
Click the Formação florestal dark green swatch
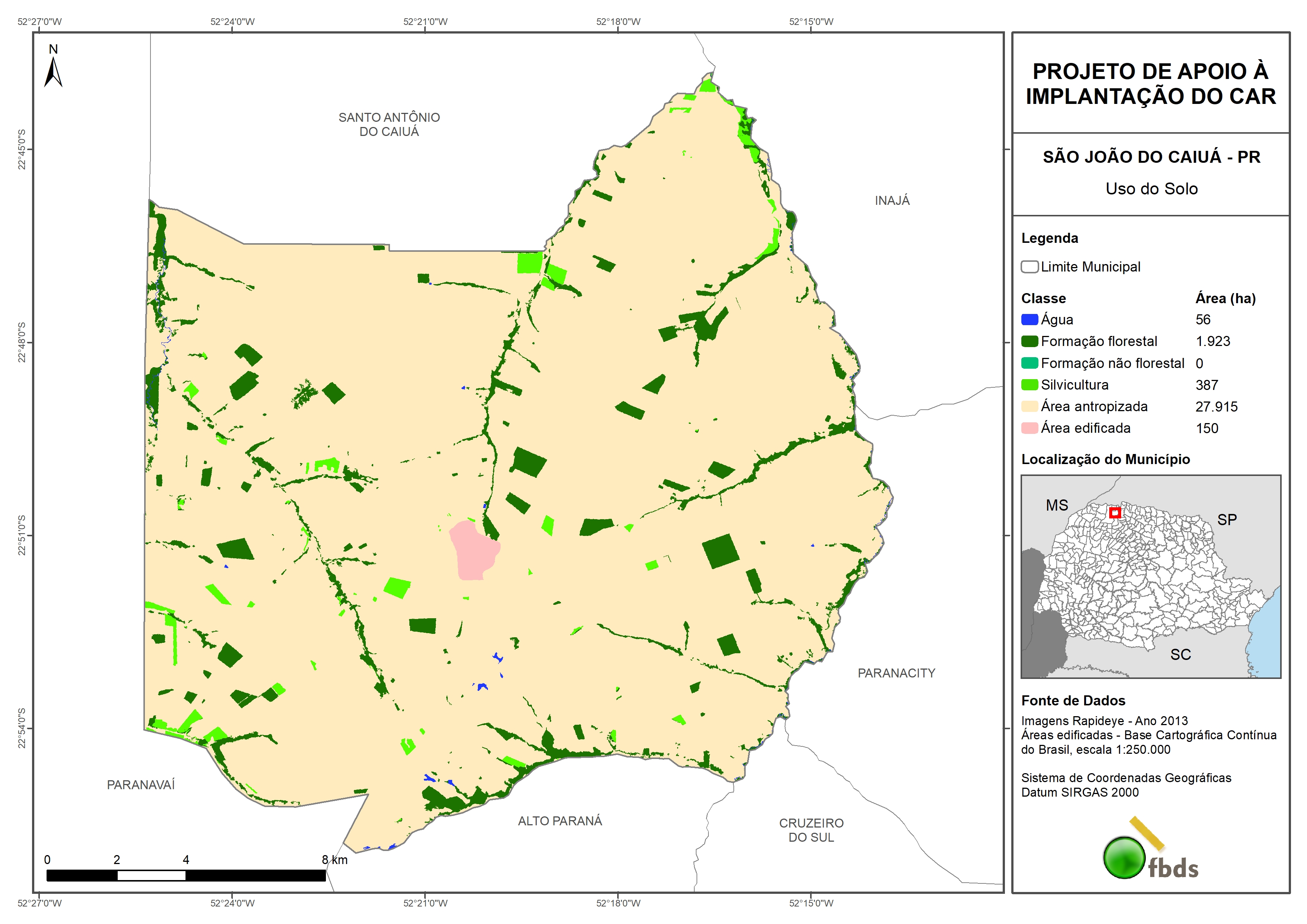pyautogui.click(x=1029, y=341)
